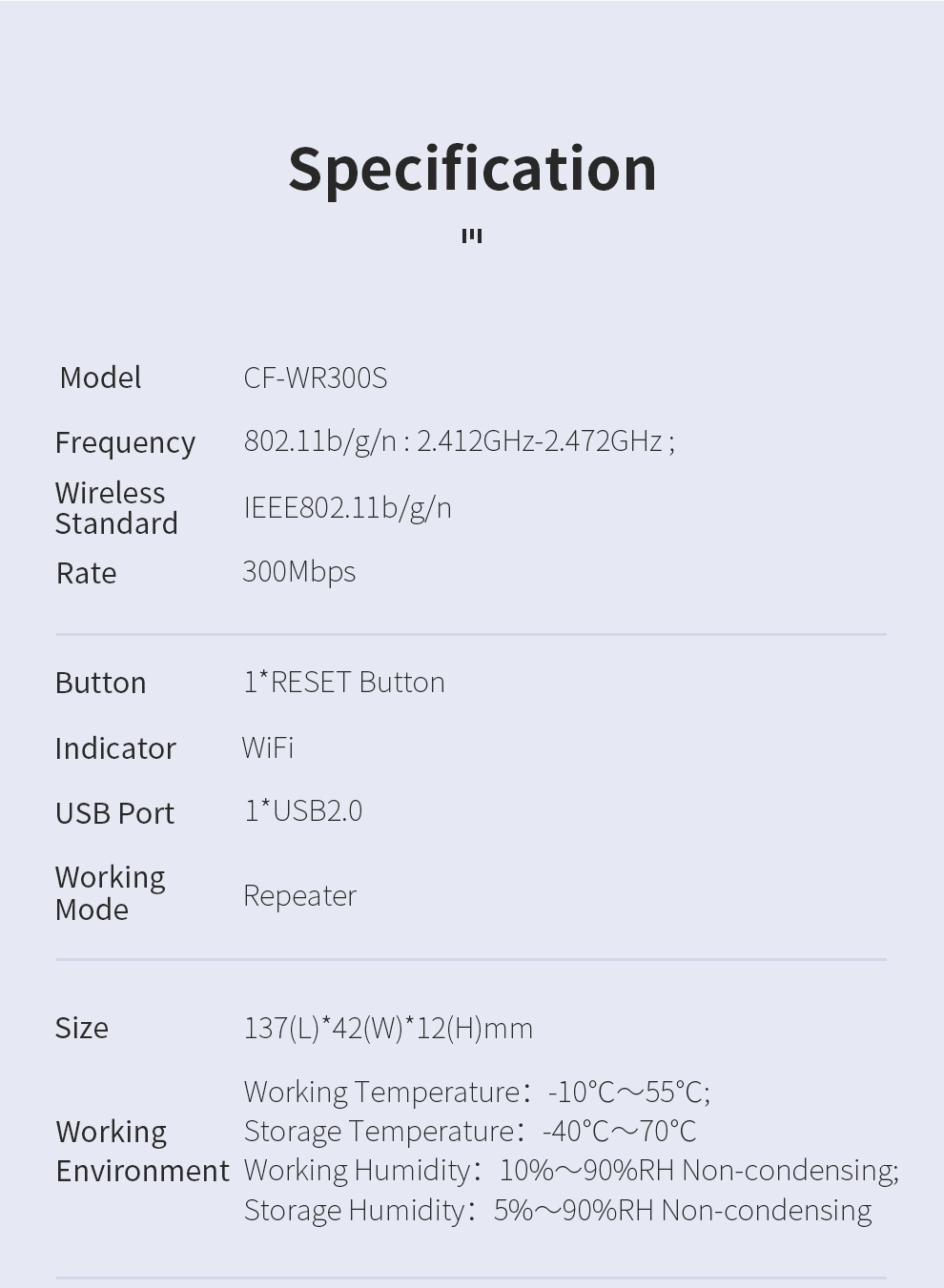Select the IEEE802.11b/g/n value

pyautogui.click(x=347, y=507)
